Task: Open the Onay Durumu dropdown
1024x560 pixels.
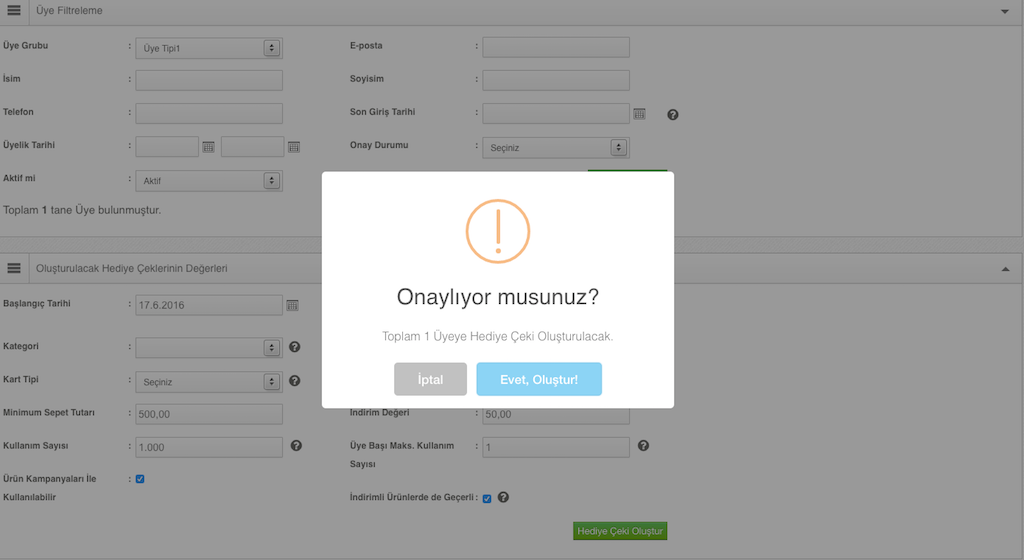Action: point(556,148)
